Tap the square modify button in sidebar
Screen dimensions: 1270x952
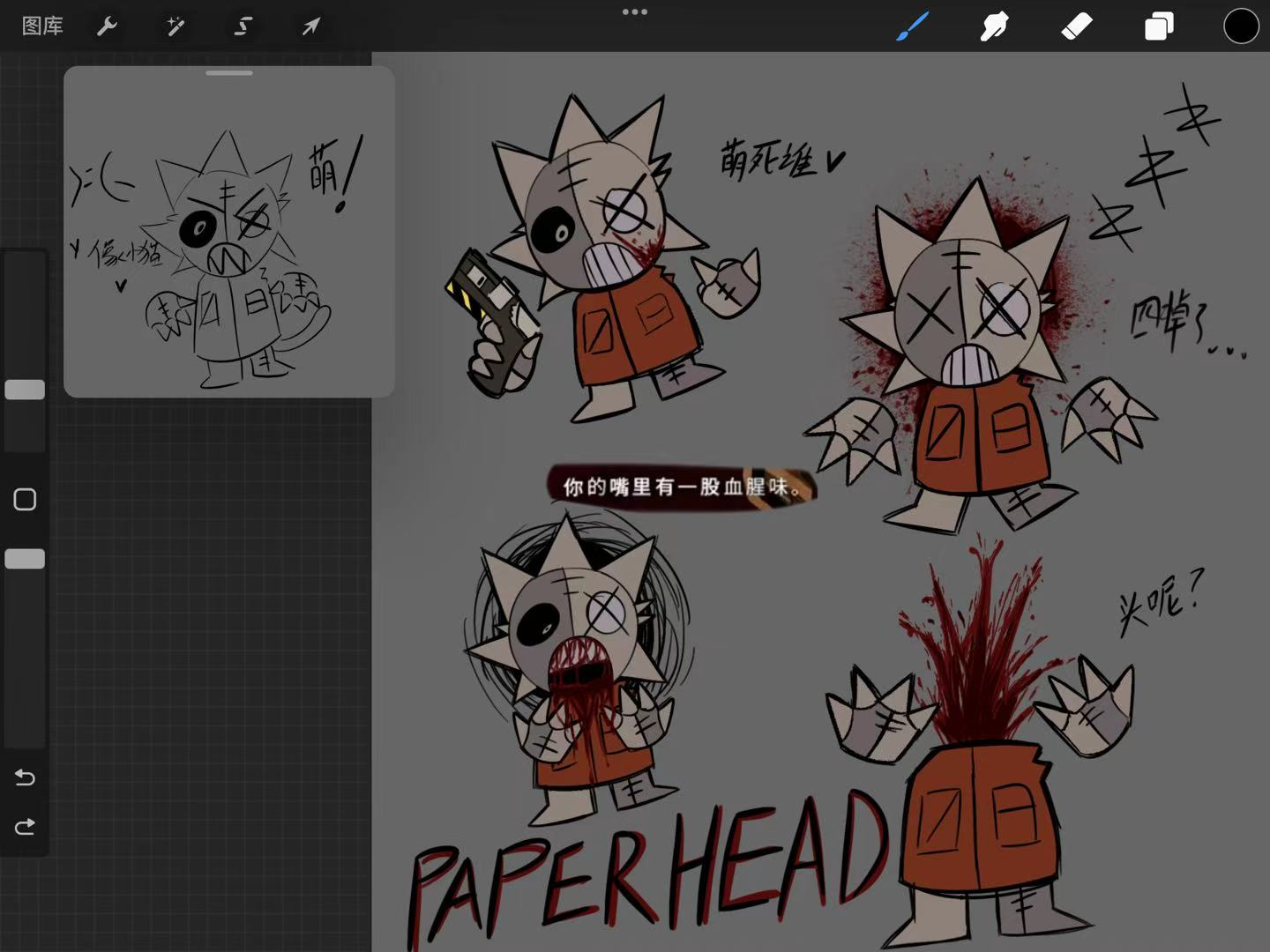[25, 500]
